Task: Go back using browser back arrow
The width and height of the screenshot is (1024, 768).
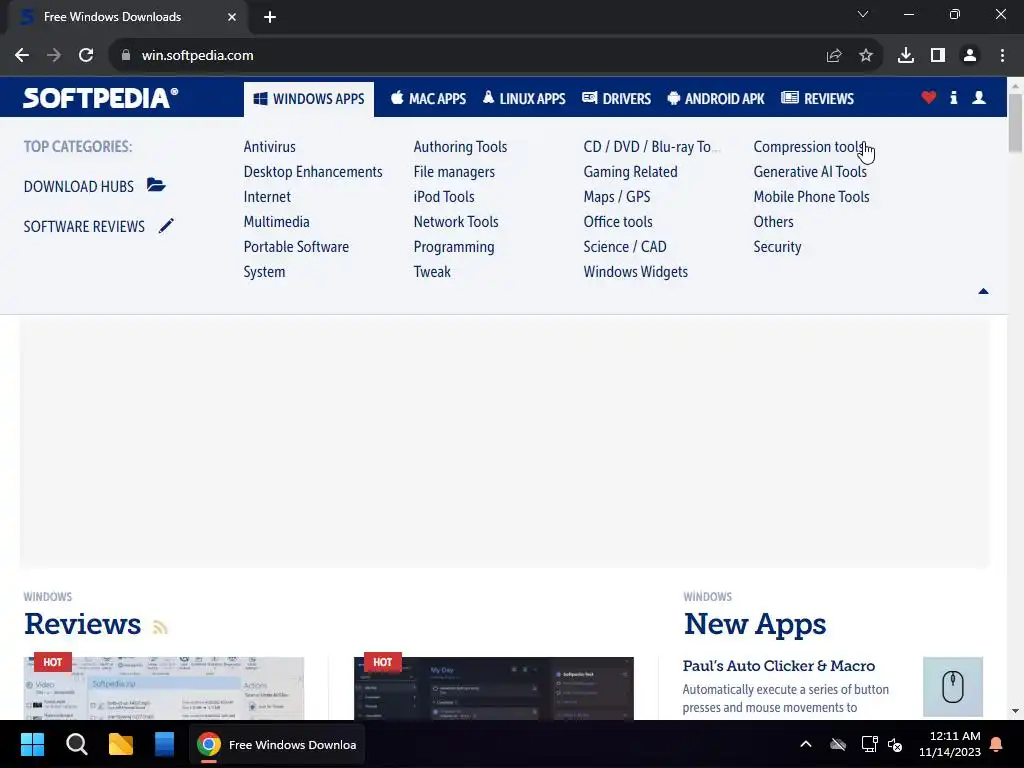Action: tap(22, 56)
